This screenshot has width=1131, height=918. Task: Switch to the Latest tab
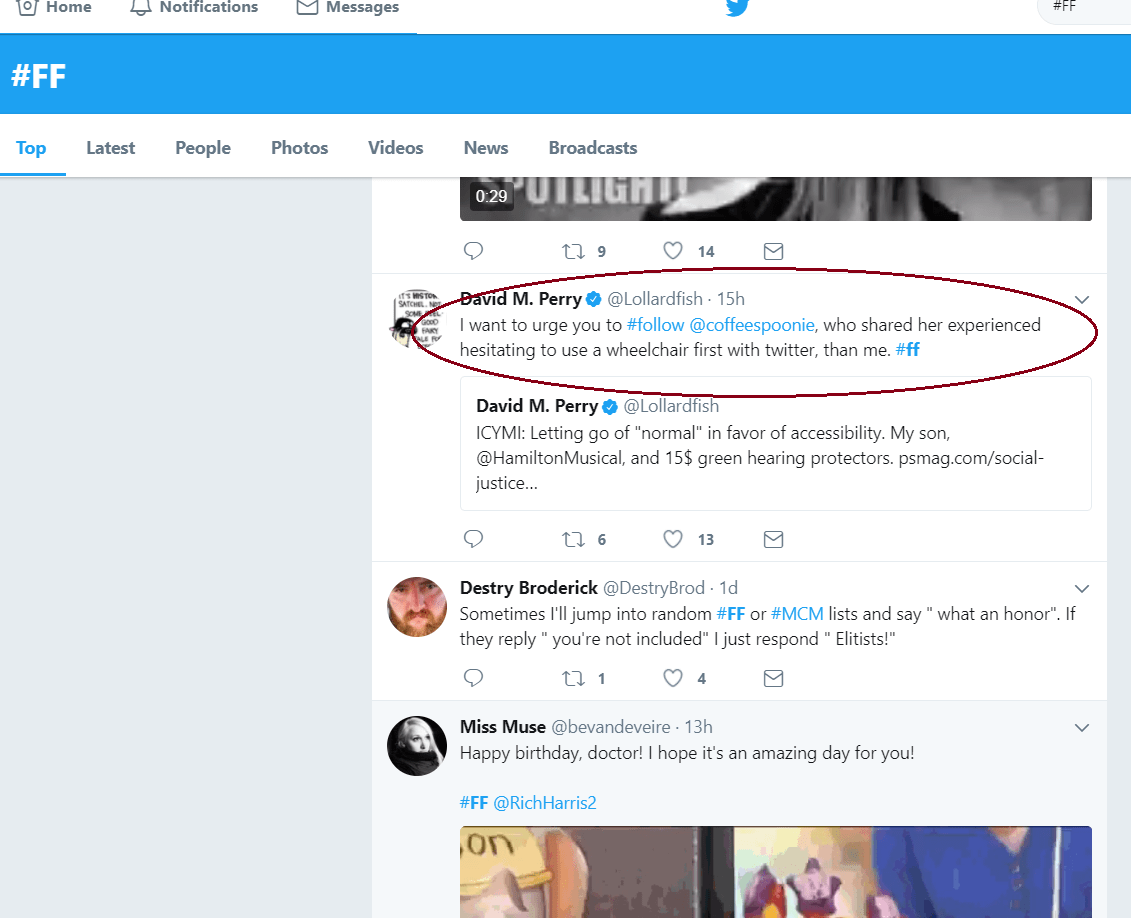point(110,148)
